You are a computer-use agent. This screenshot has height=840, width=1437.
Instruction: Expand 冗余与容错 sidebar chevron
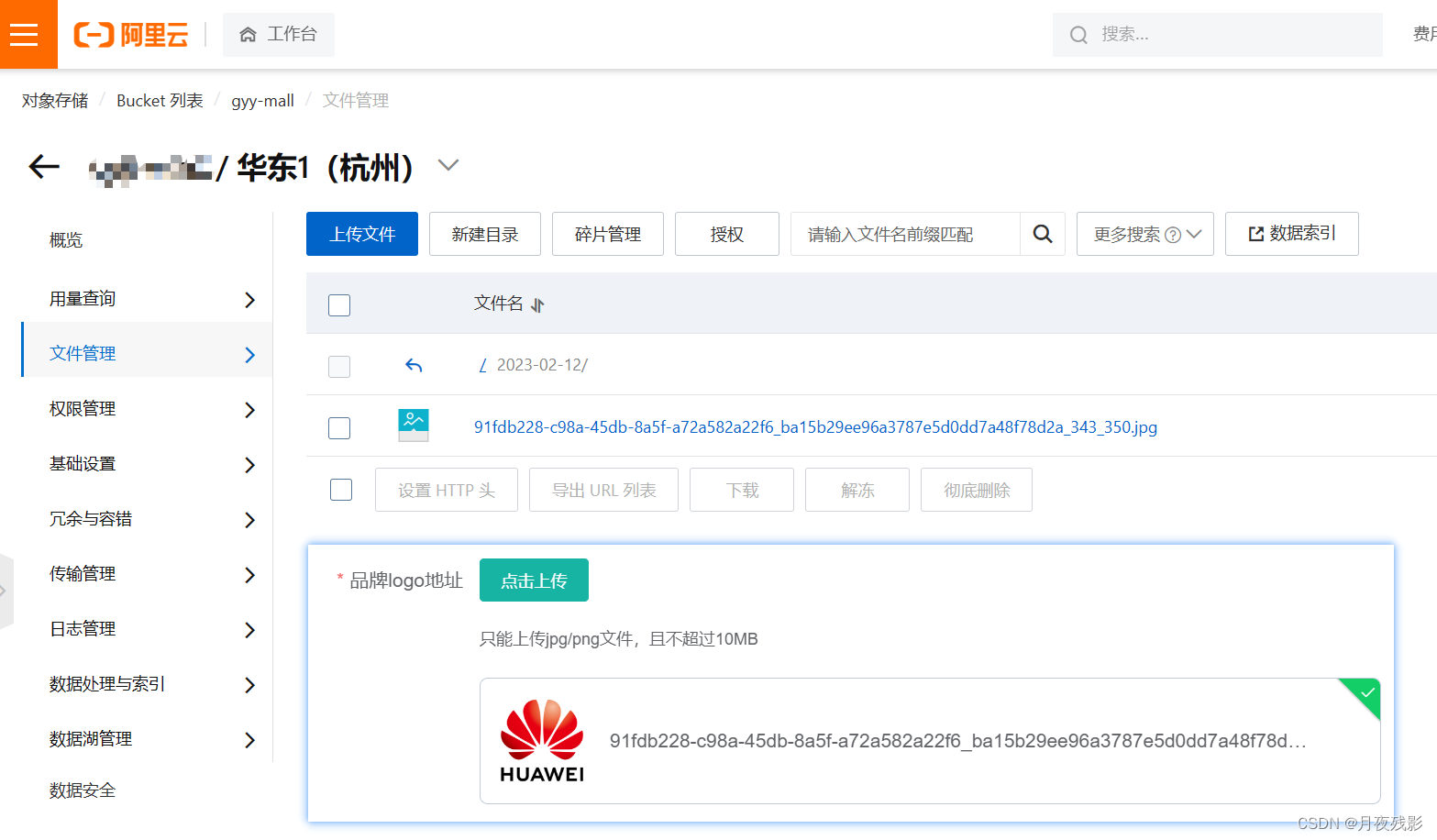[x=249, y=520]
